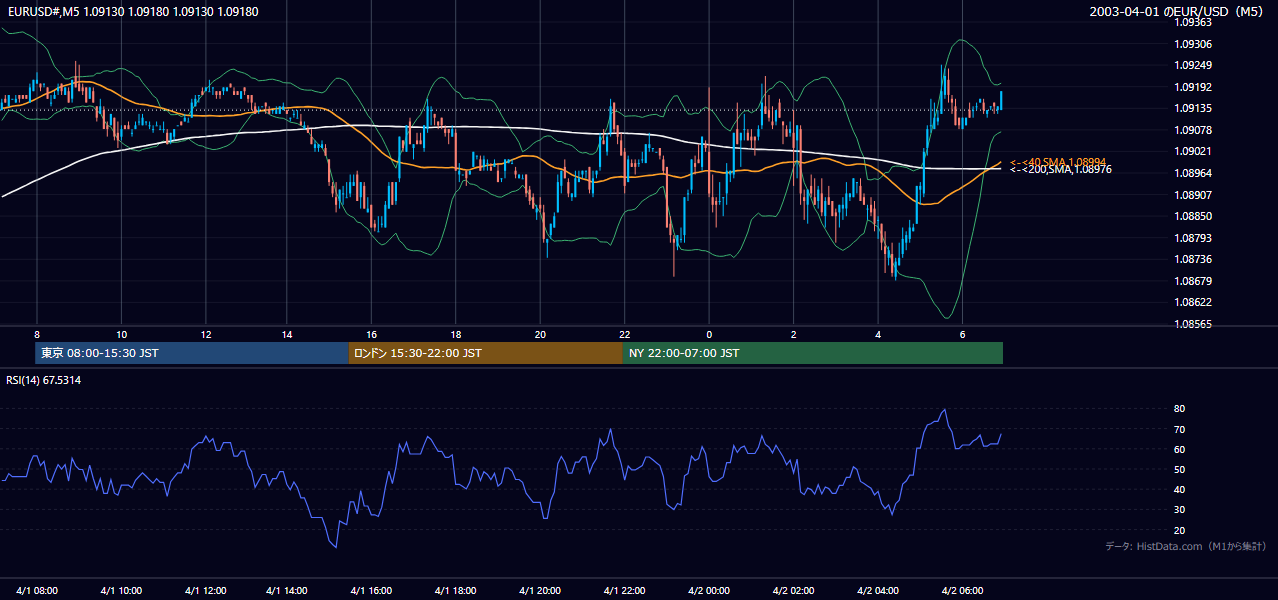
Task: Click price axis value 1.09363
Action: pyautogui.click(x=1192, y=22)
